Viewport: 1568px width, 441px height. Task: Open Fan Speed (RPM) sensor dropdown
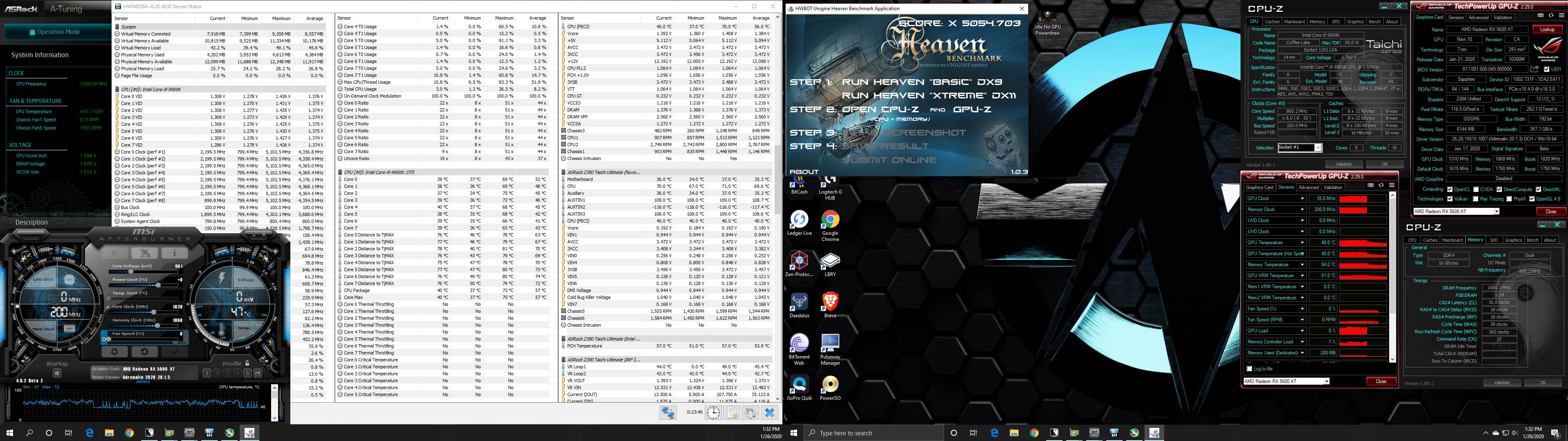pyautogui.click(x=1303, y=320)
